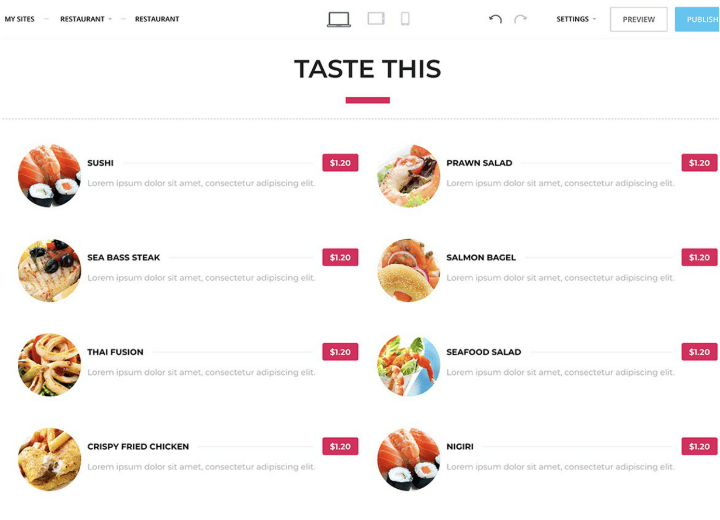This screenshot has width=720, height=520.
Task: Click the Salmon Bagel thumbnail
Action: pos(408,270)
